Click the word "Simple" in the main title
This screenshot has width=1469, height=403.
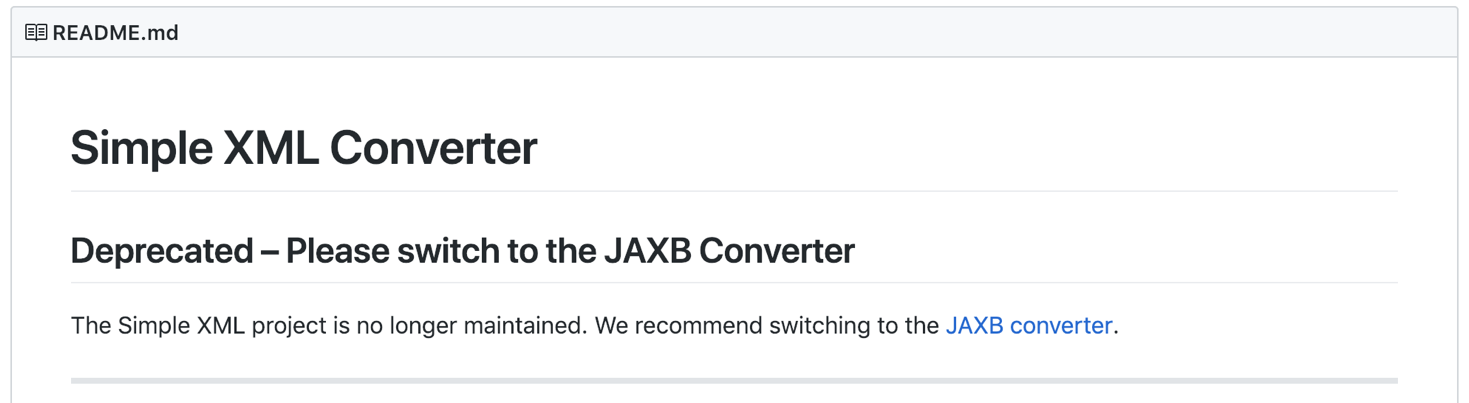click(x=141, y=148)
